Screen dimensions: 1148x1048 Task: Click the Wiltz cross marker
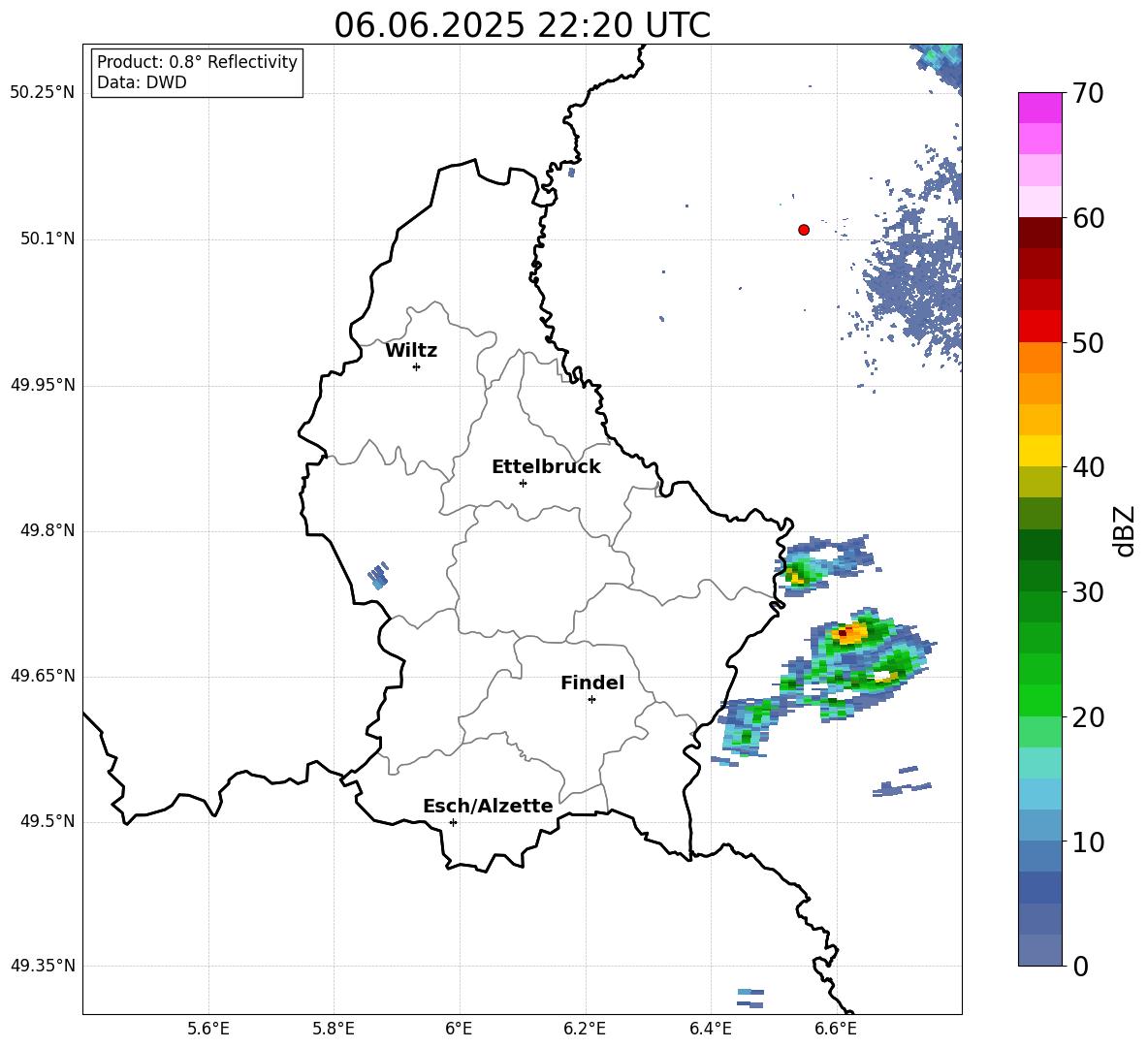pos(417,366)
